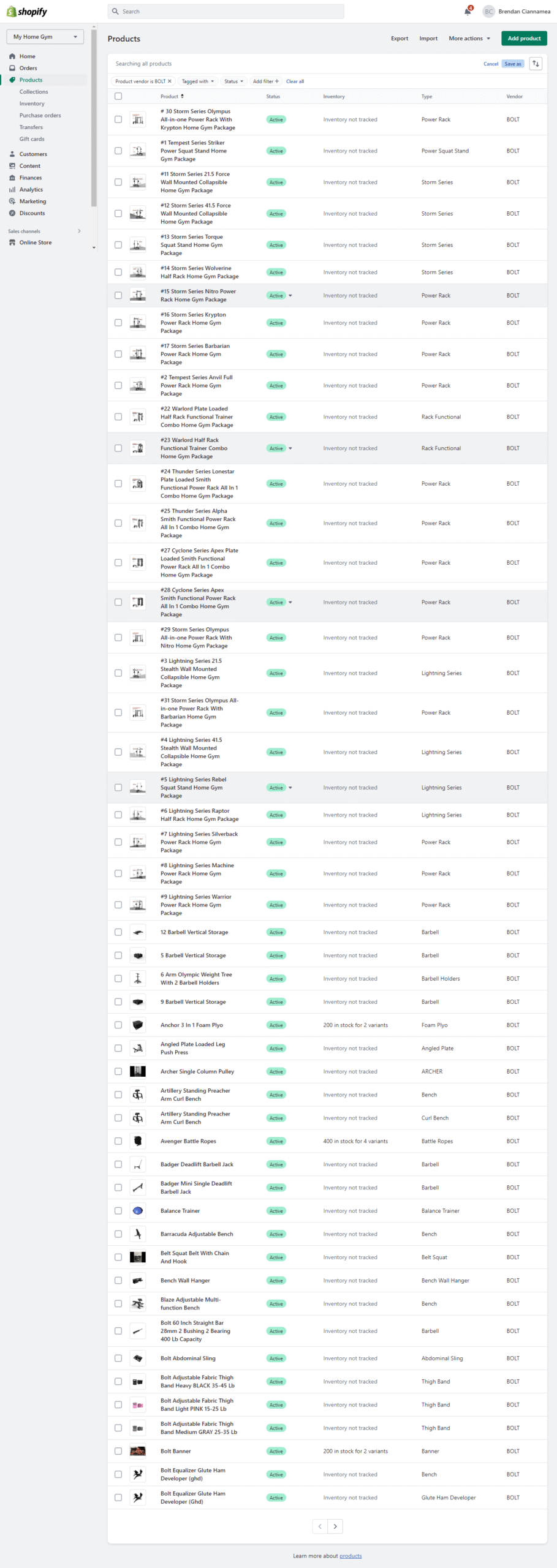Open the My Home Gym store dropdown

[x=45, y=37]
